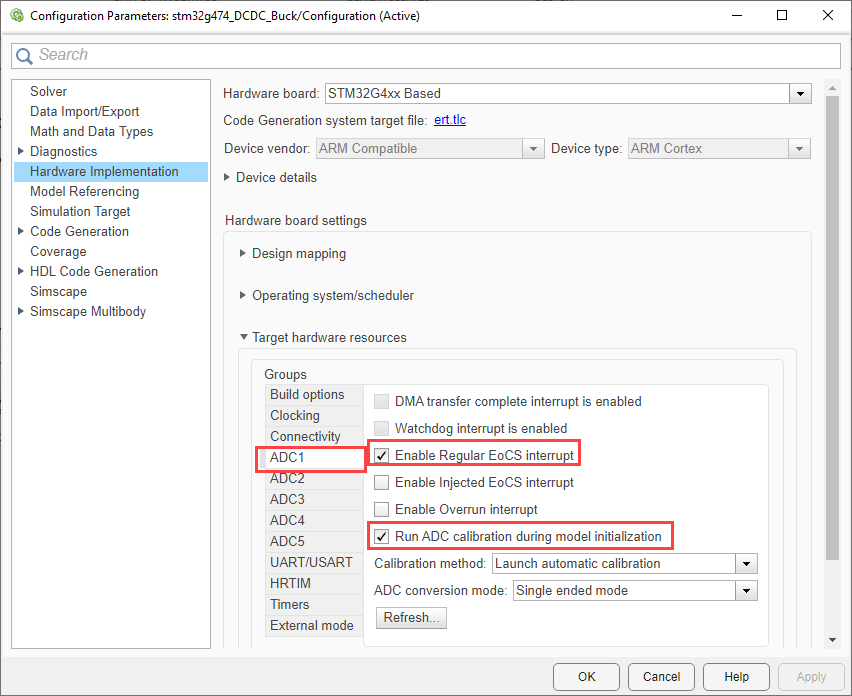Open the Hardware board dropdown
The height and width of the screenshot is (696, 852).
pos(799,94)
